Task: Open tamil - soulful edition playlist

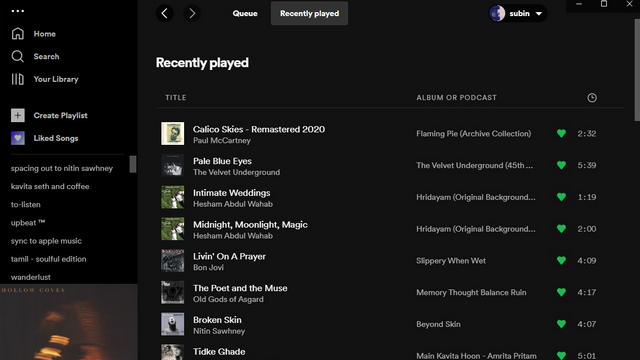Action: click(48, 259)
